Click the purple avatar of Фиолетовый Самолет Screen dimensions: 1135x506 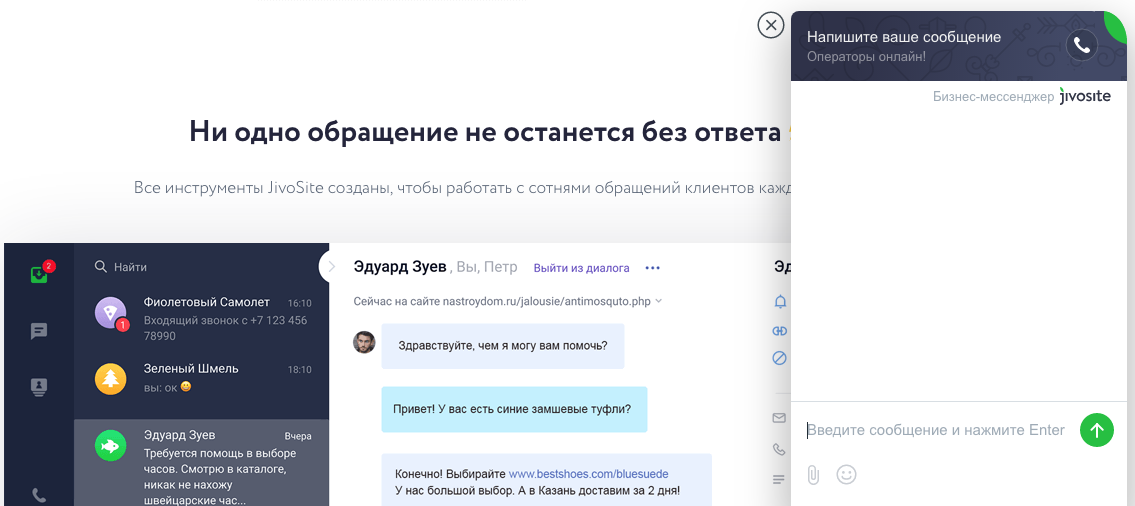pos(111,313)
